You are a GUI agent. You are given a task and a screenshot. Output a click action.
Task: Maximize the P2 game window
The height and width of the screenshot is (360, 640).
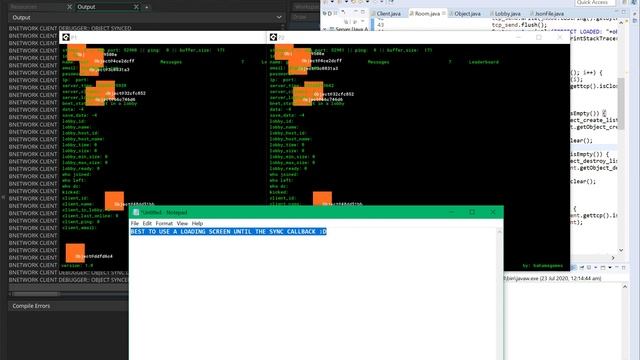(539, 38)
